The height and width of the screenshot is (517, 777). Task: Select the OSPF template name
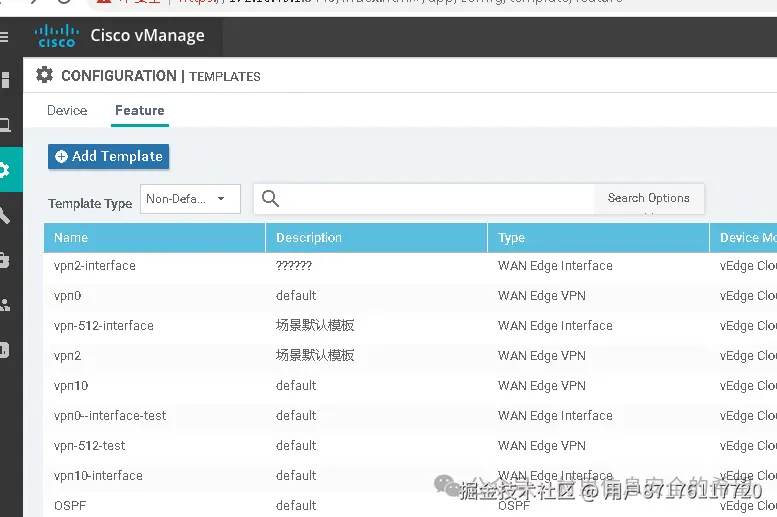[70, 506]
